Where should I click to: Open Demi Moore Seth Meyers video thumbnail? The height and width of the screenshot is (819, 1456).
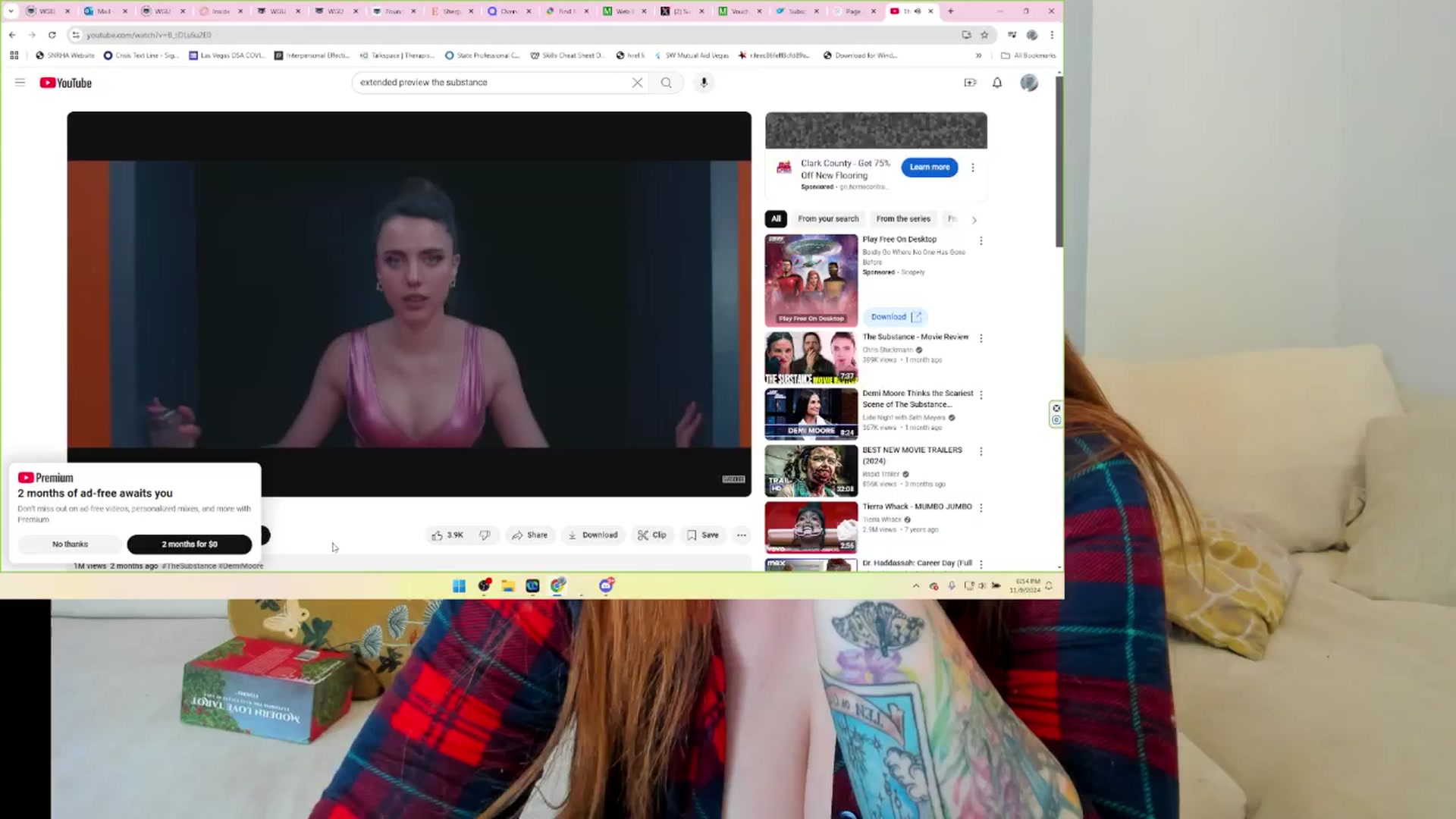tap(811, 414)
